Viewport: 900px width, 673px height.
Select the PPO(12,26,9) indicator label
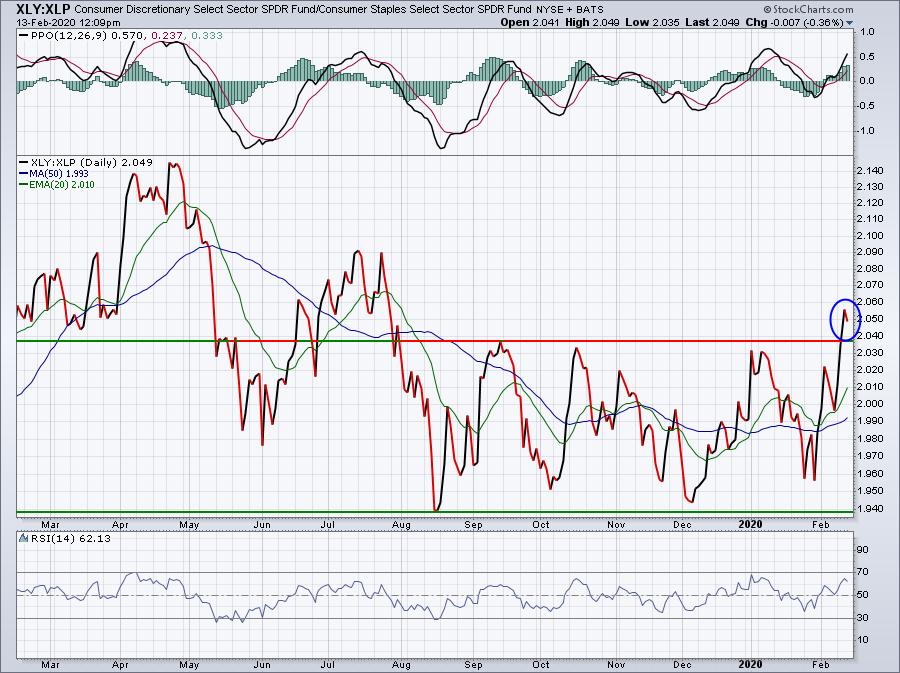point(56,33)
